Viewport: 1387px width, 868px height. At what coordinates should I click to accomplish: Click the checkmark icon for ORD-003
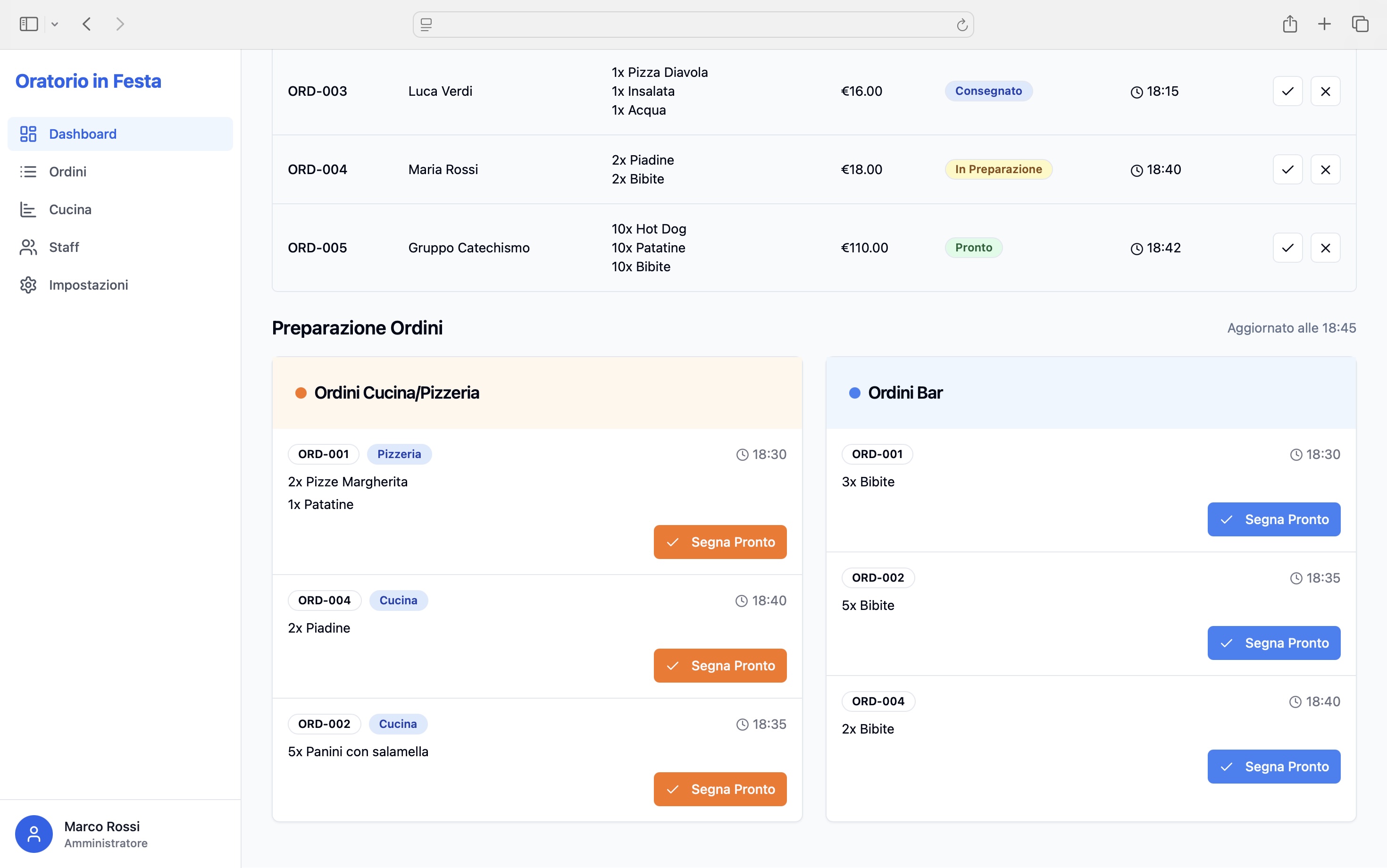(x=1287, y=91)
